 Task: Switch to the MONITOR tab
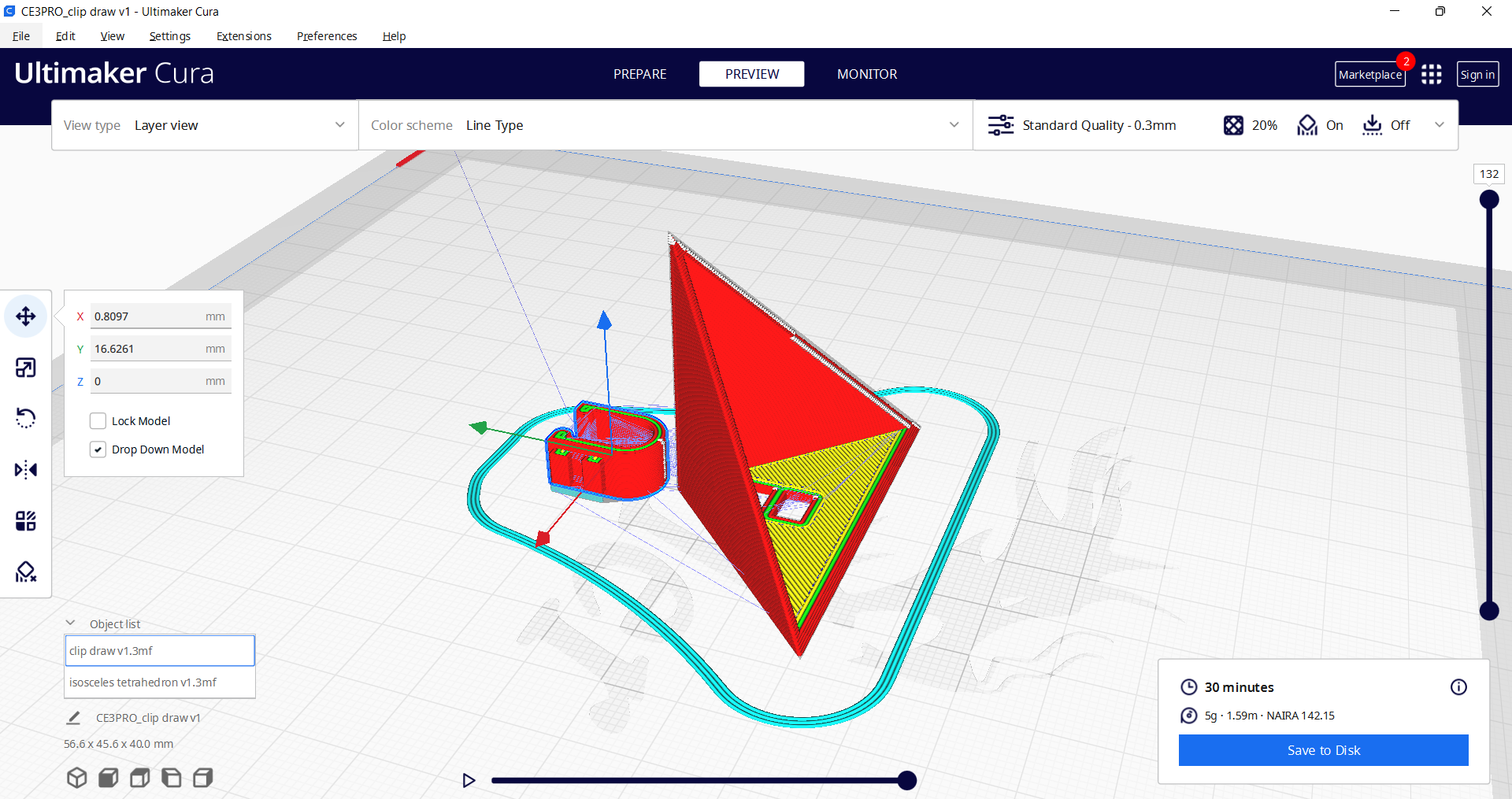(x=867, y=73)
